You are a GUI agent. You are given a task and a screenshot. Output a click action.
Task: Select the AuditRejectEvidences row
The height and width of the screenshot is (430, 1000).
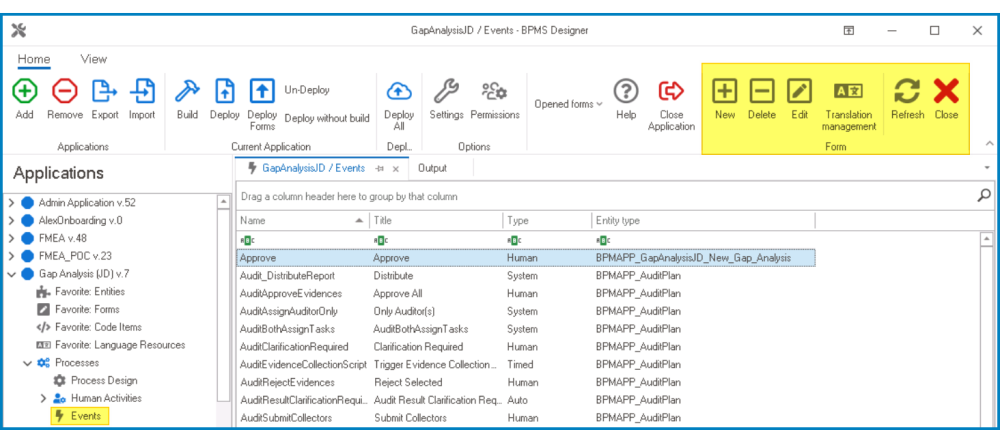point(526,383)
